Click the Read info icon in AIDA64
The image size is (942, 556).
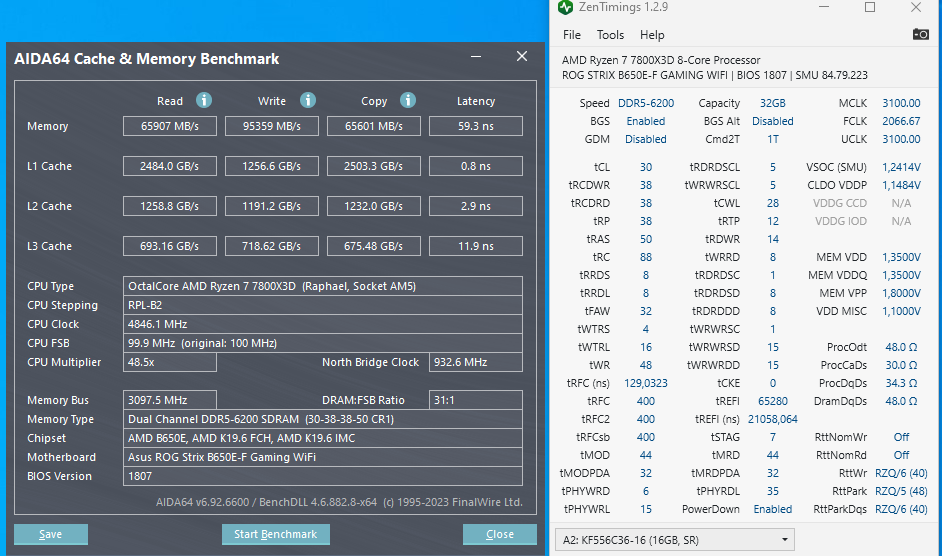point(204,100)
